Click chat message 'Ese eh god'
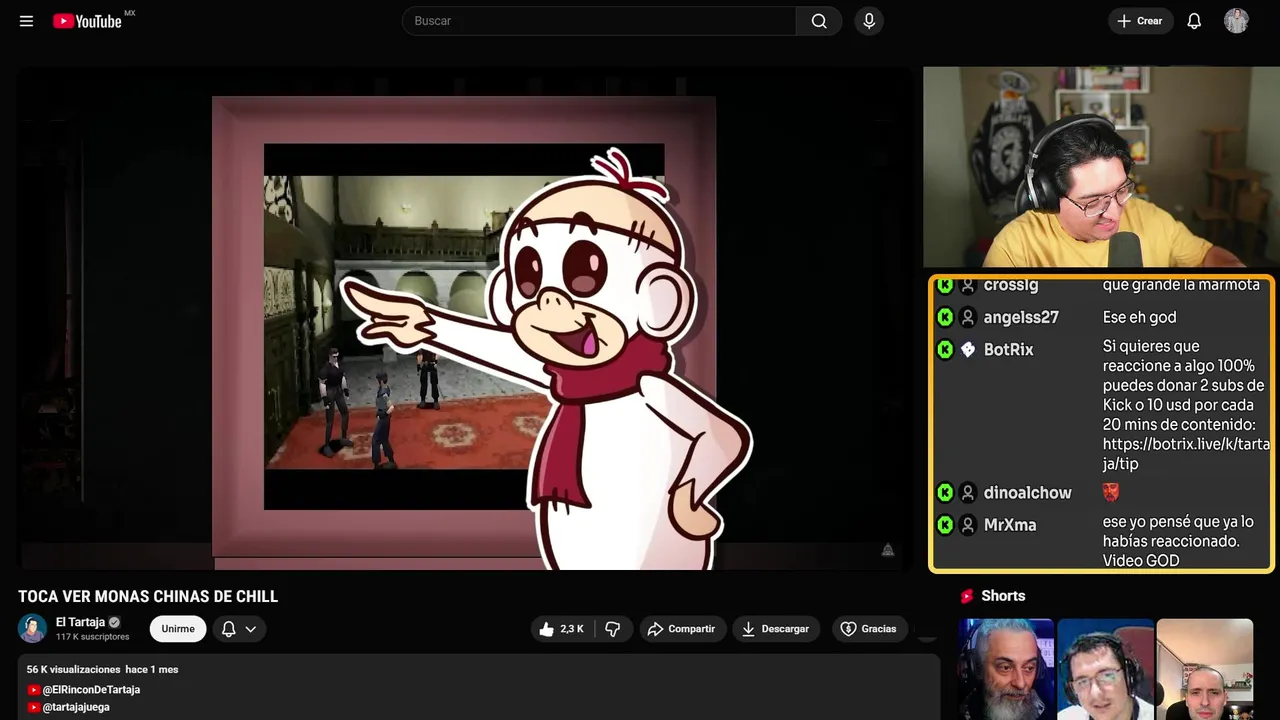Screen dimensions: 1280x720 pyautogui.click(x=1139, y=317)
